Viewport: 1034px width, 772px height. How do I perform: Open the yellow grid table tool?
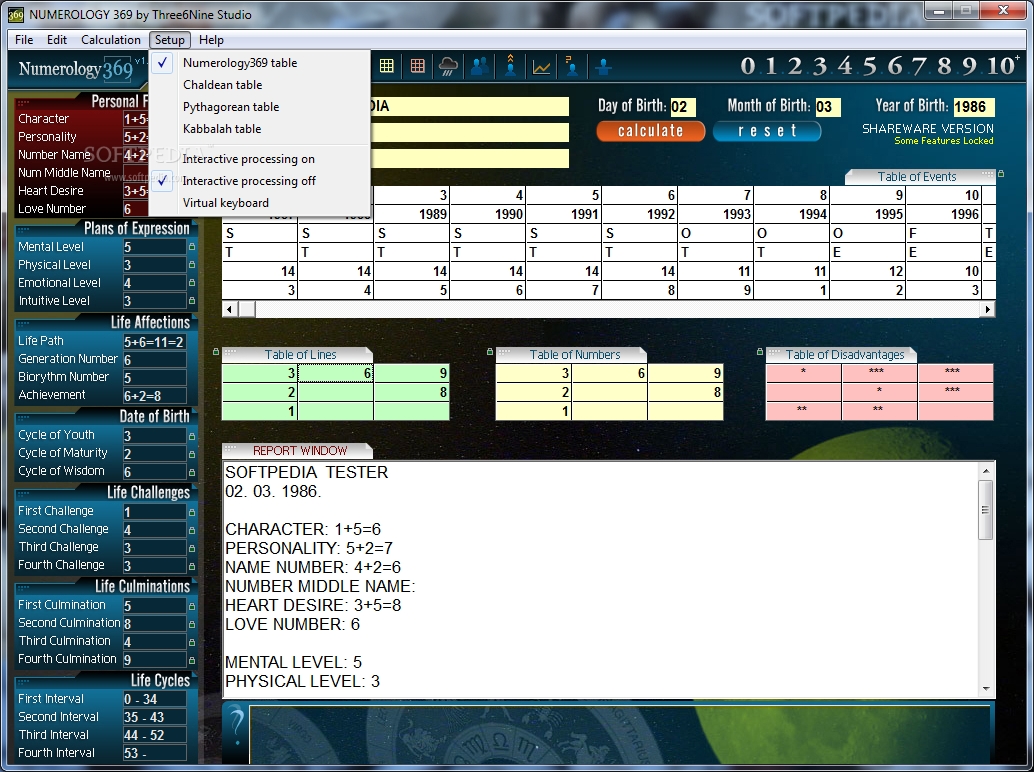pyautogui.click(x=387, y=66)
